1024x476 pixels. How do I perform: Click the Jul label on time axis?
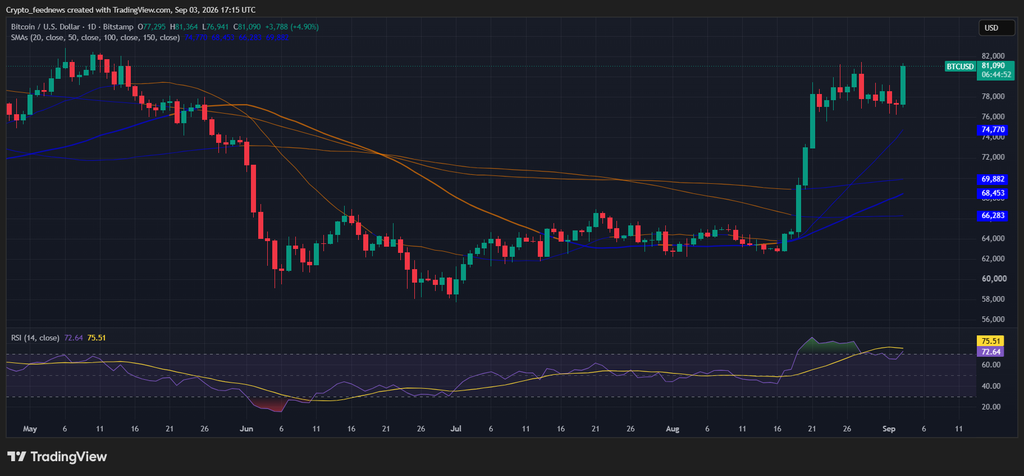pos(456,430)
